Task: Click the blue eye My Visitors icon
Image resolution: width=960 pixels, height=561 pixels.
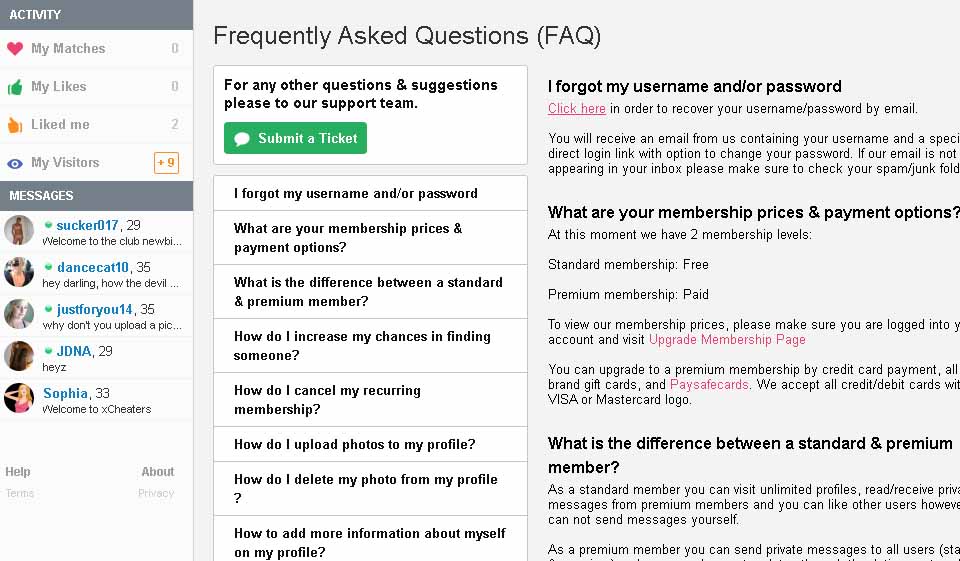Action: pos(15,163)
